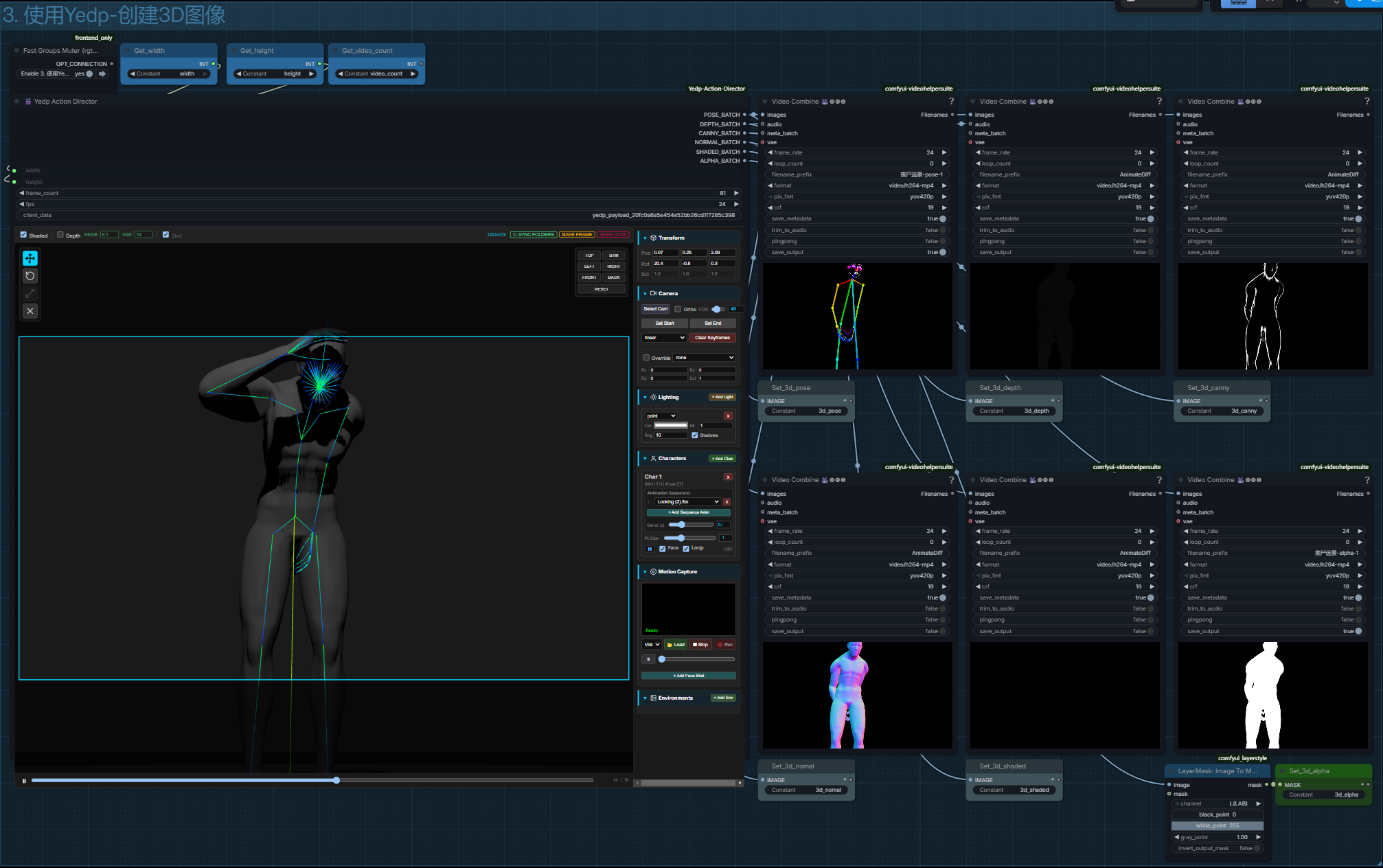Click the viewport timeline pause icon

point(24,781)
